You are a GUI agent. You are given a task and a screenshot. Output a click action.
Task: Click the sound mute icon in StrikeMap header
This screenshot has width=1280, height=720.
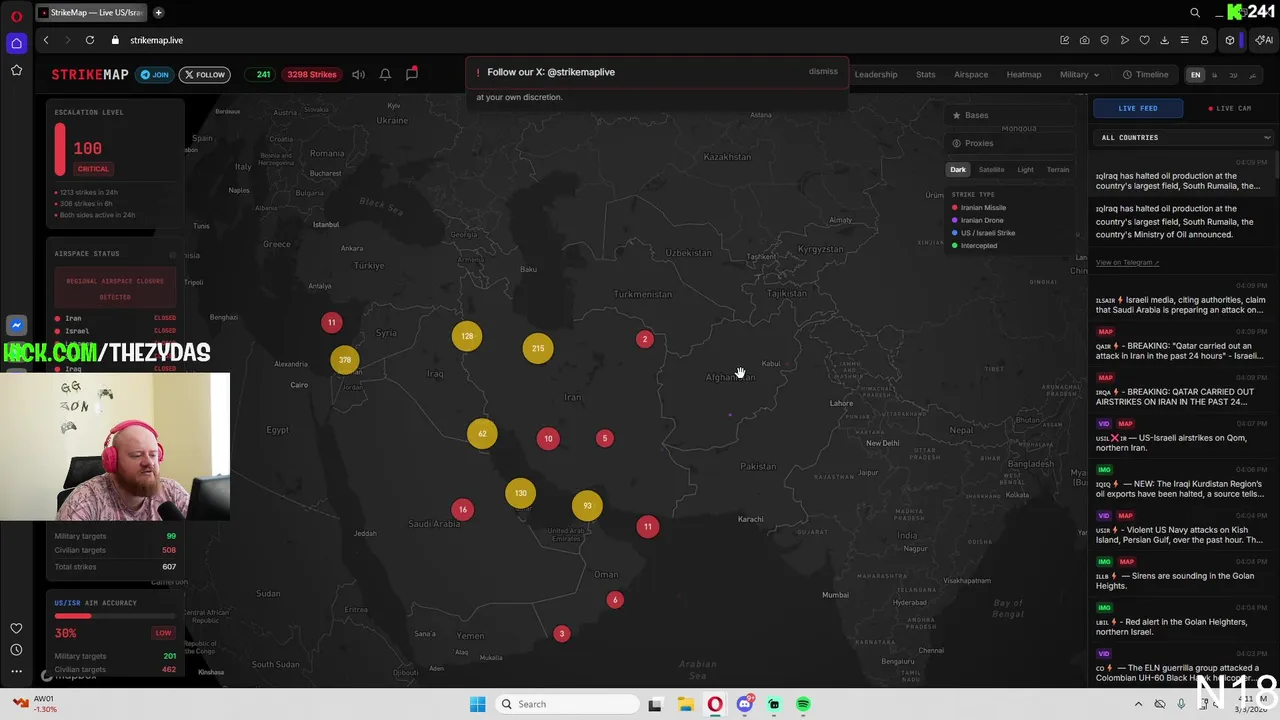358,74
